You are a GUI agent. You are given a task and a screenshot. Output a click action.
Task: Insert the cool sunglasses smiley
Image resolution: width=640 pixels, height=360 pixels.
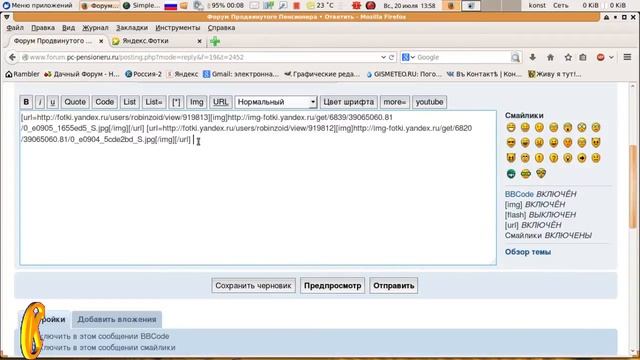[x=511, y=142]
